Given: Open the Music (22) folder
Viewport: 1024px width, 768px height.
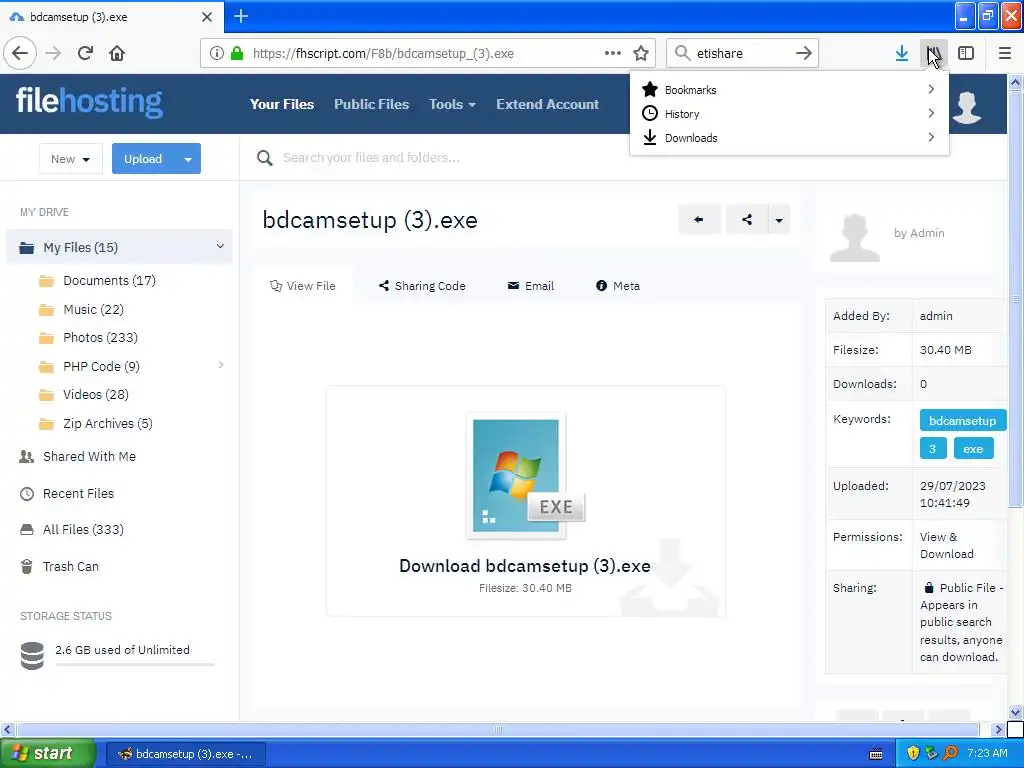Looking at the screenshot, I should pyautogui.click(x=93, y=309).
